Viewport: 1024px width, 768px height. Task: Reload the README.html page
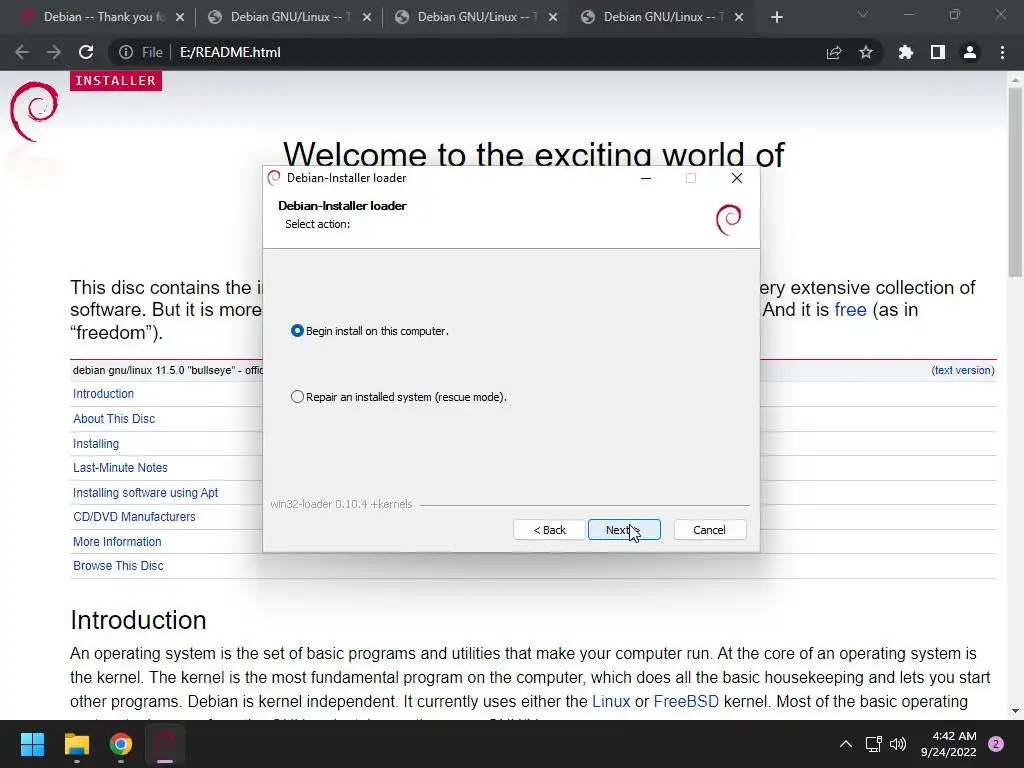pos(86,52)
